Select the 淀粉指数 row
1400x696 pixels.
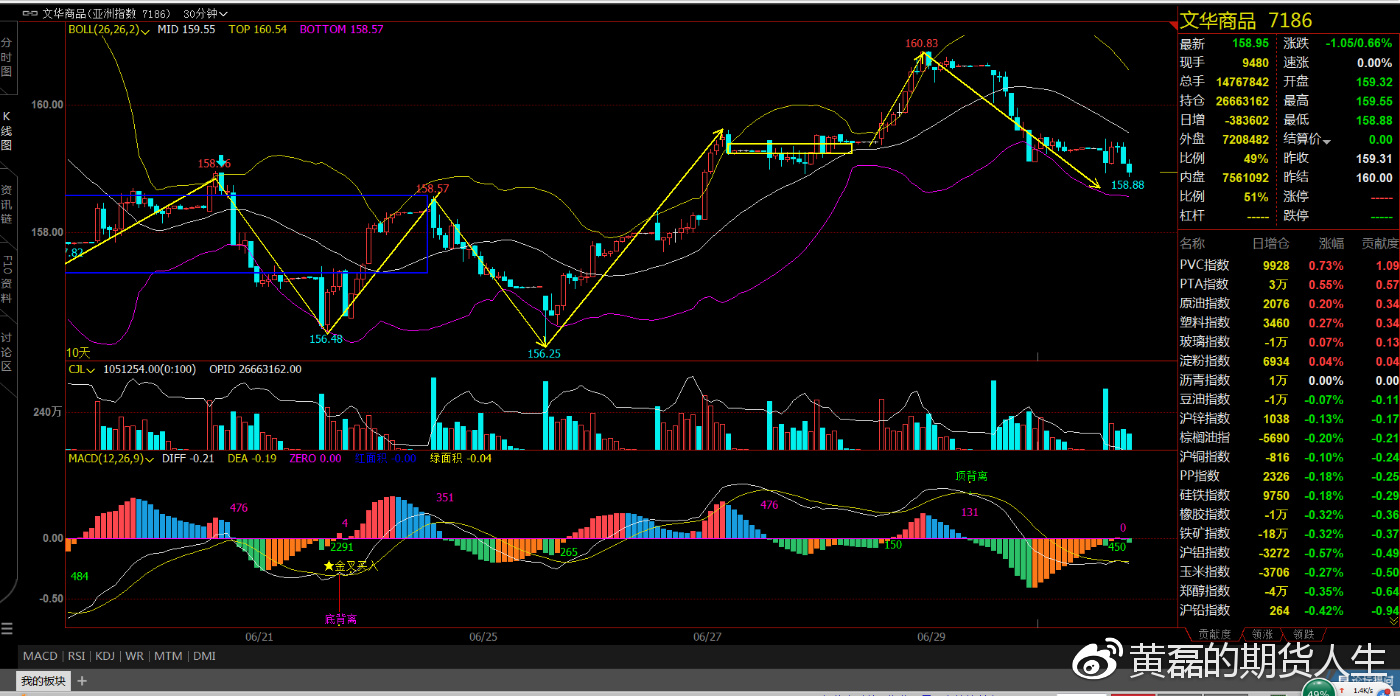coord(1289,361)
